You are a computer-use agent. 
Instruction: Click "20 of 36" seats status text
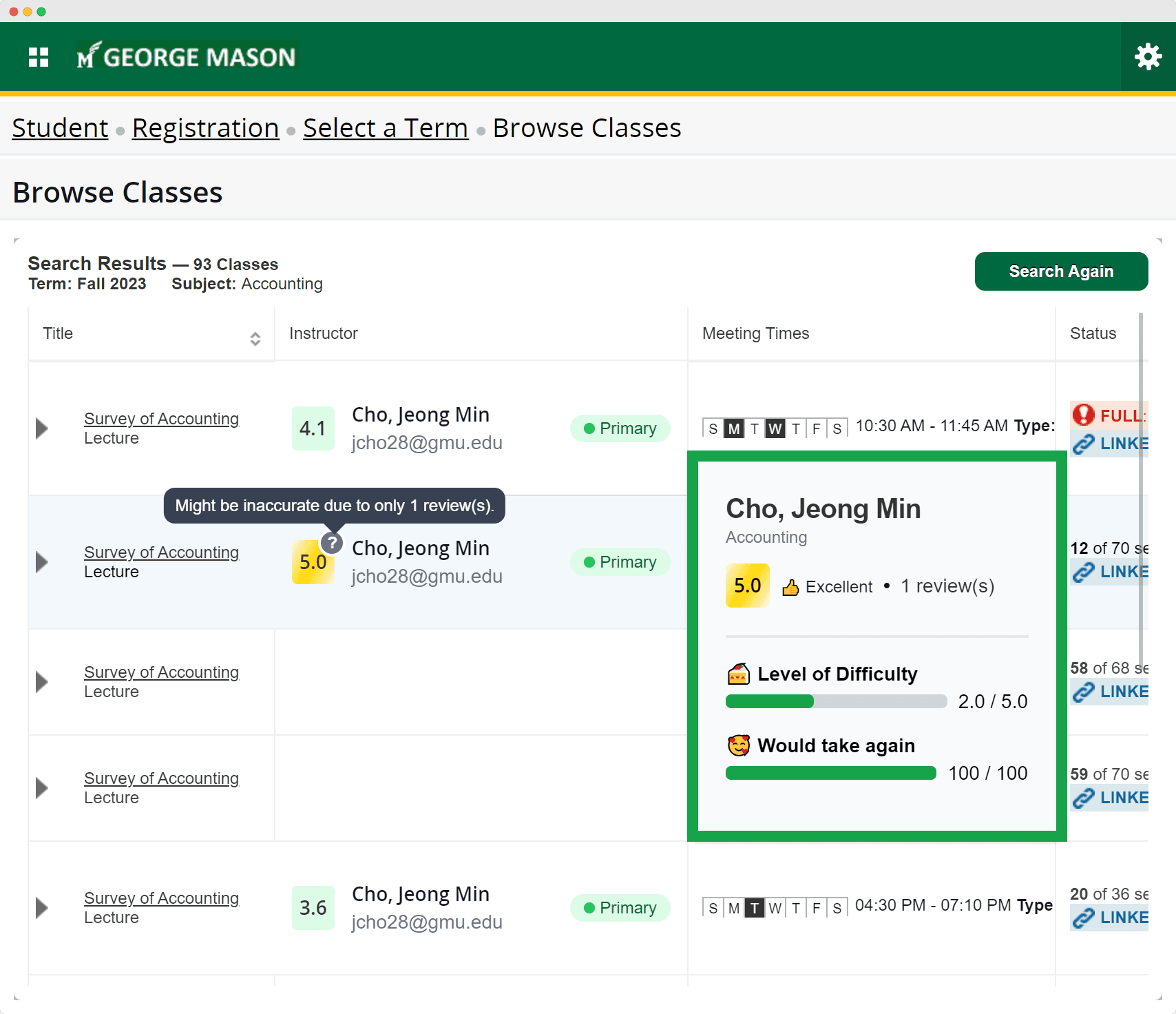[x=1100, y=894]
